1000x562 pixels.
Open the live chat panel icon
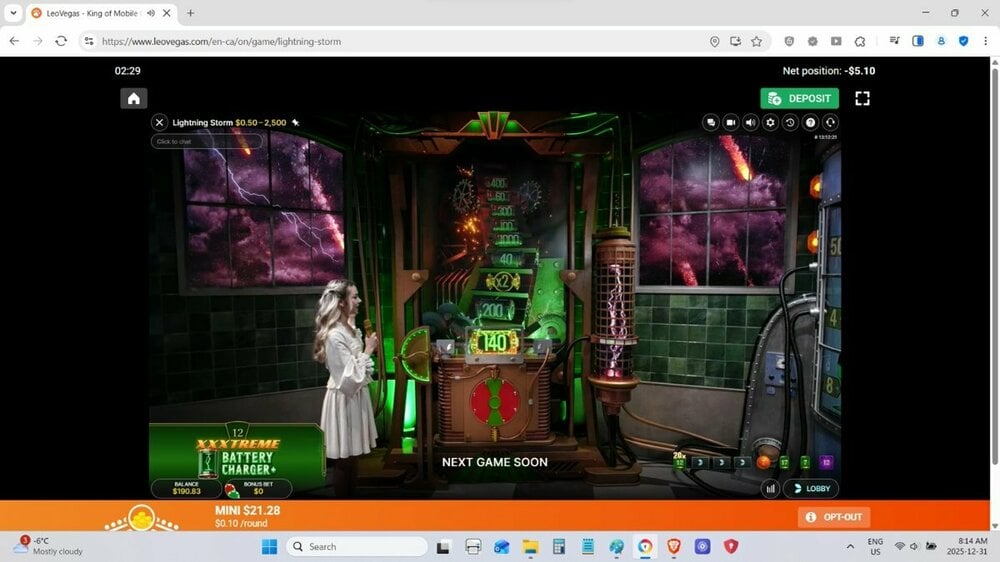point(711,122)
